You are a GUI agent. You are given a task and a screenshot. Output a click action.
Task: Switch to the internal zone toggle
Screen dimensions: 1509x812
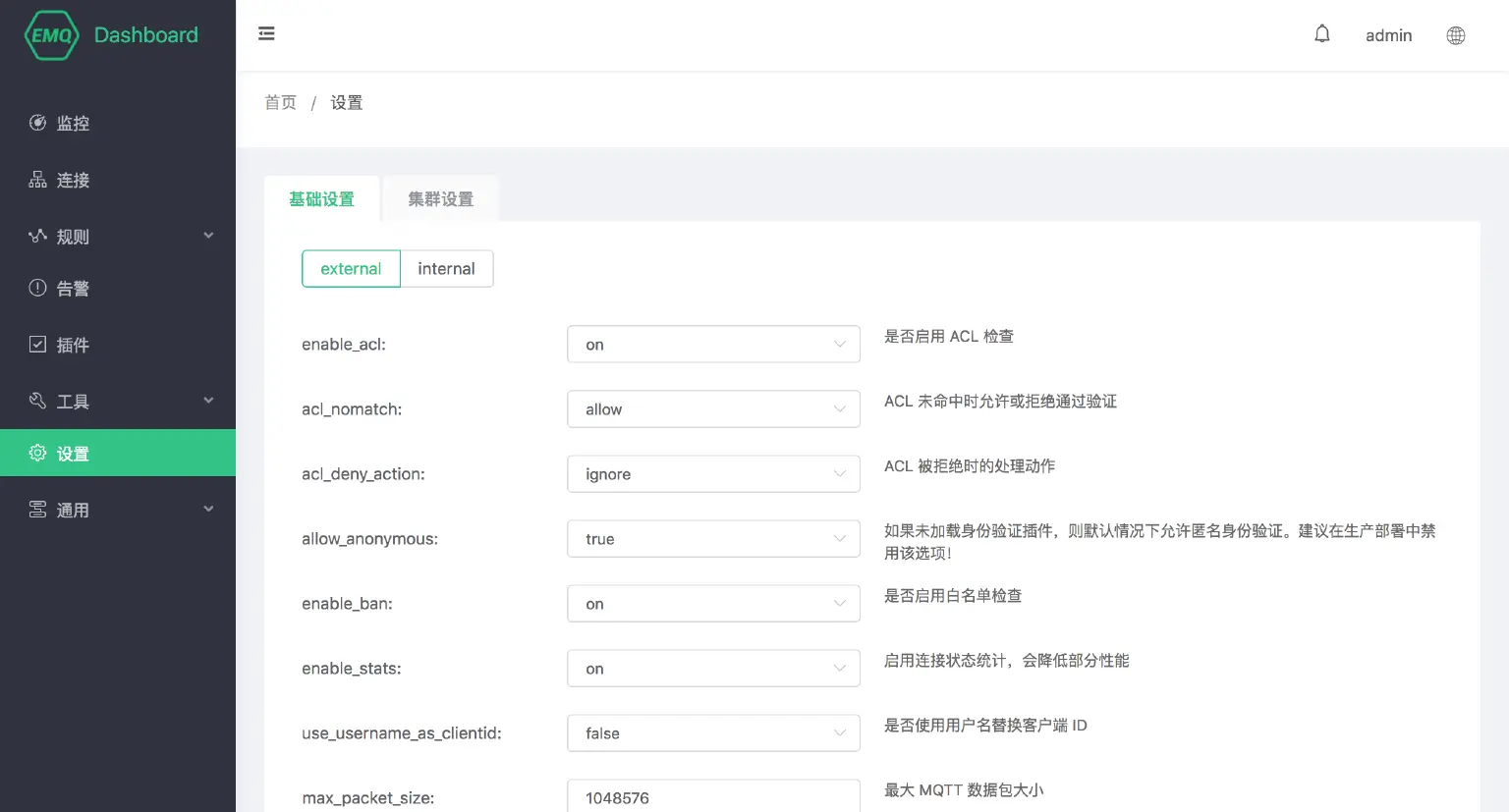446,269
